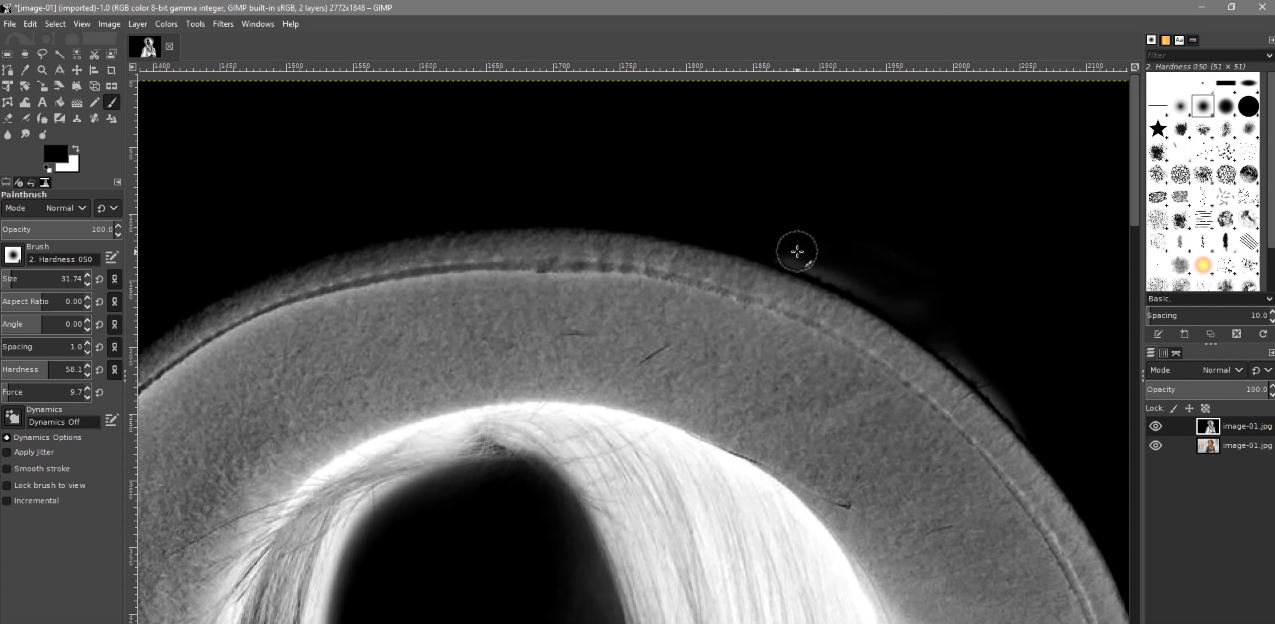Select the Pencil tool
Screen dimensions: 1275x624
[94, 102]
